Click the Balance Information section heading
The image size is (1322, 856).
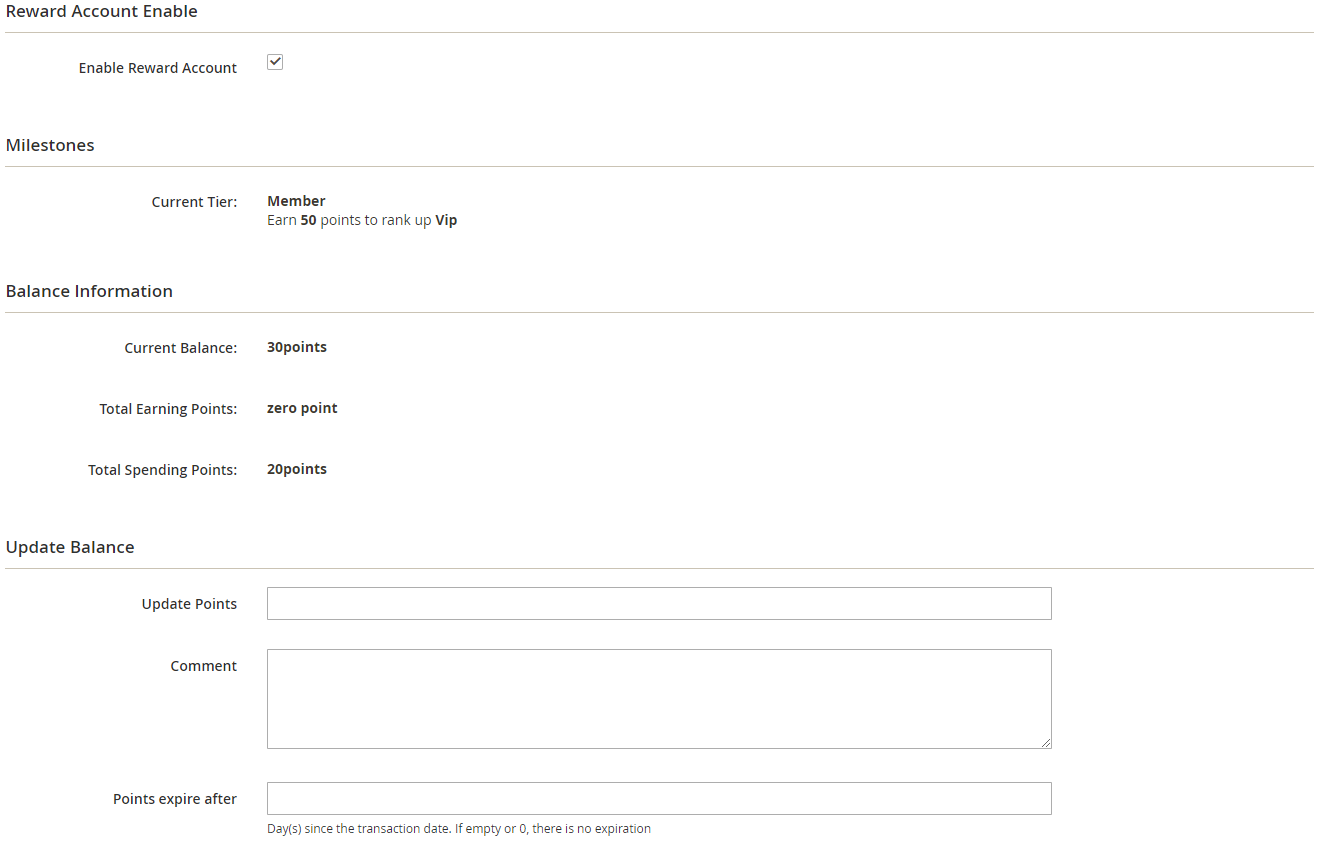tap(89, 291)
